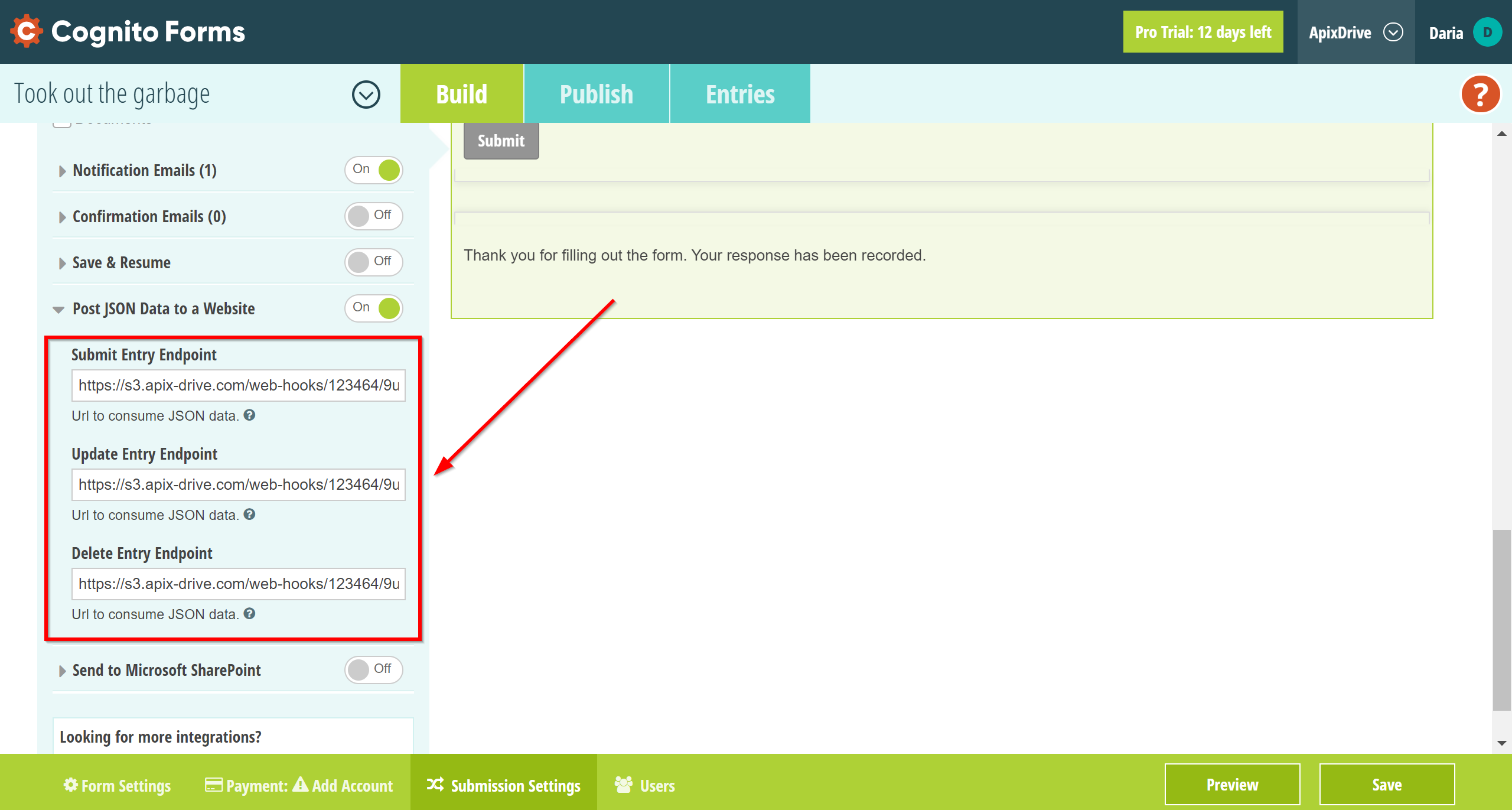Image resolution: width=1512 pixels, height=810 pixels.
Task: Expand Send to Microsoft SharePoint arrow
Action: [x=62, y=671]
